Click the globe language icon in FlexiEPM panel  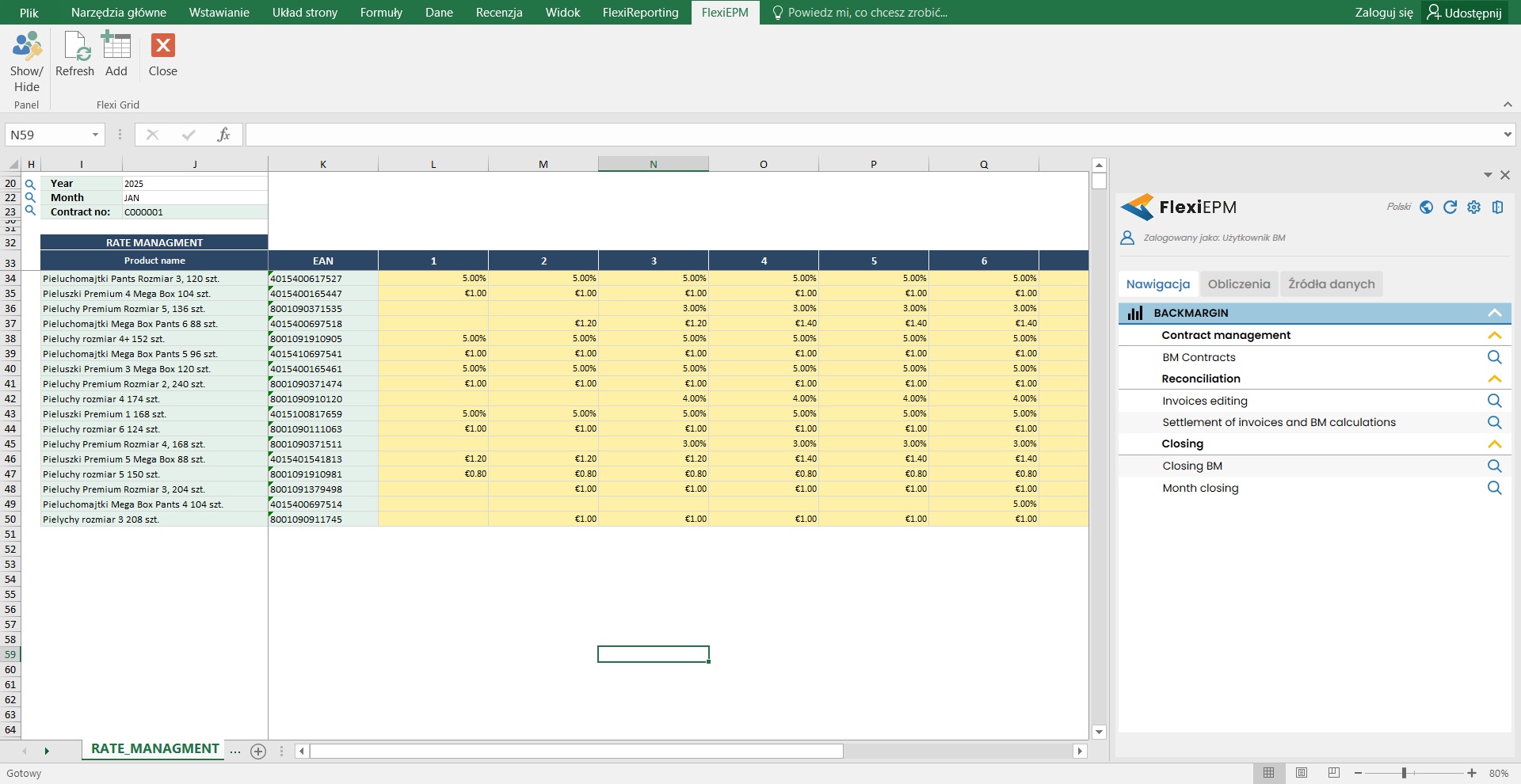coord(1426,207)
